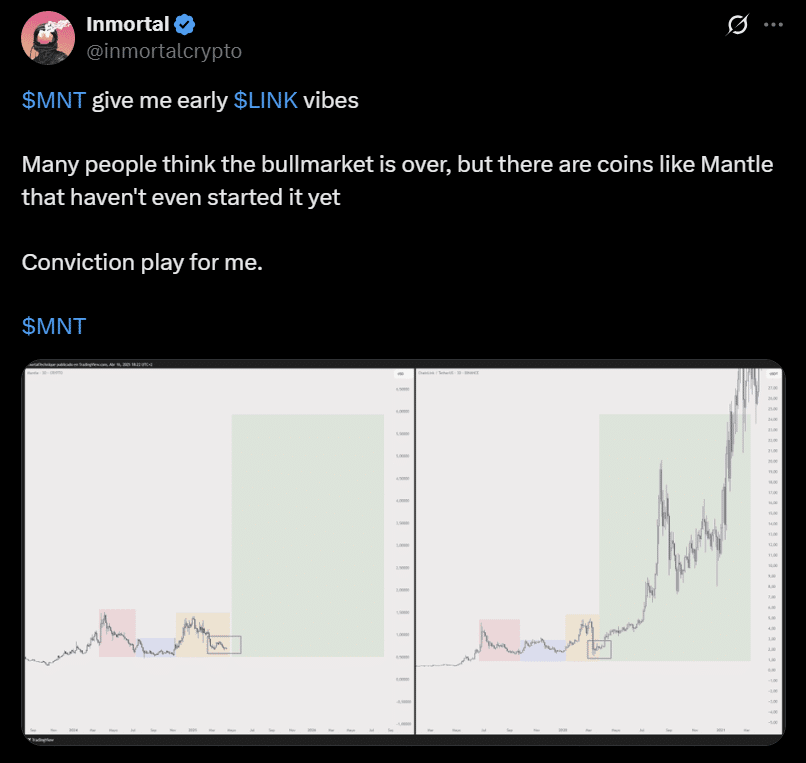Click the bottom $MNT cashtag
The width and height of the screenshot is (806, 763).
tap(53, 326)
